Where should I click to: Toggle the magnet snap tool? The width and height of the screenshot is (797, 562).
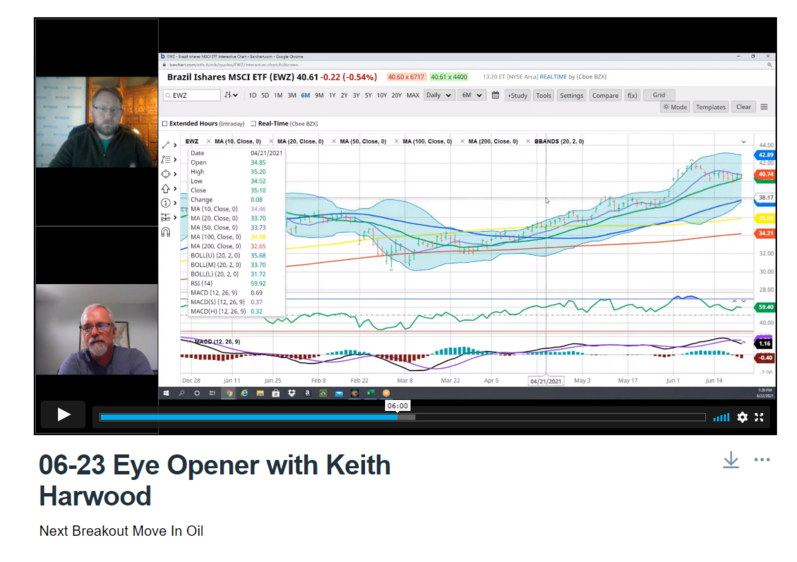tap(166, 232)
